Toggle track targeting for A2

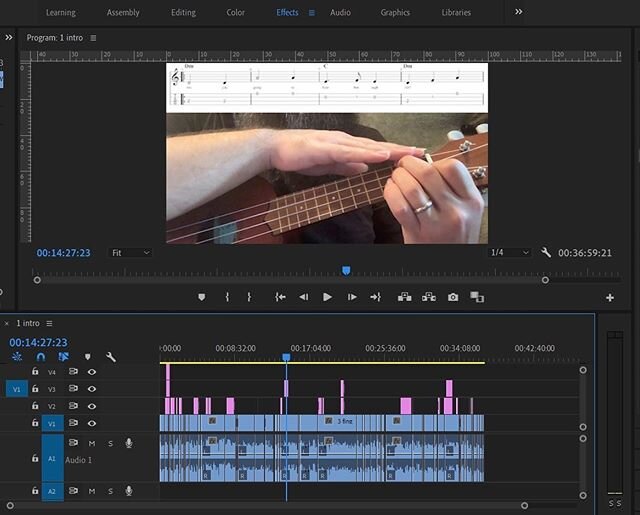click(53, 491)
